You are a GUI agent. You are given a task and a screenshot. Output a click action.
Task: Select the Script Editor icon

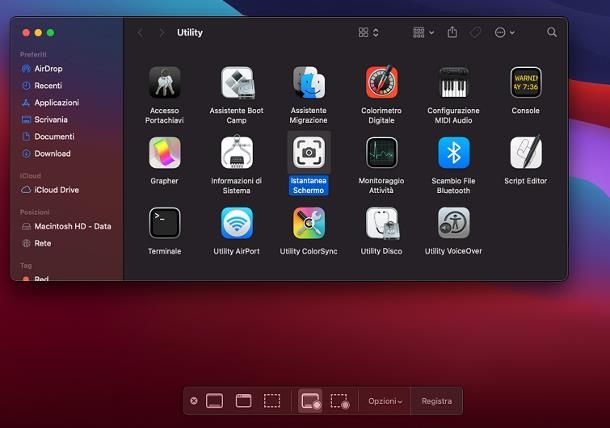point(526,153)
